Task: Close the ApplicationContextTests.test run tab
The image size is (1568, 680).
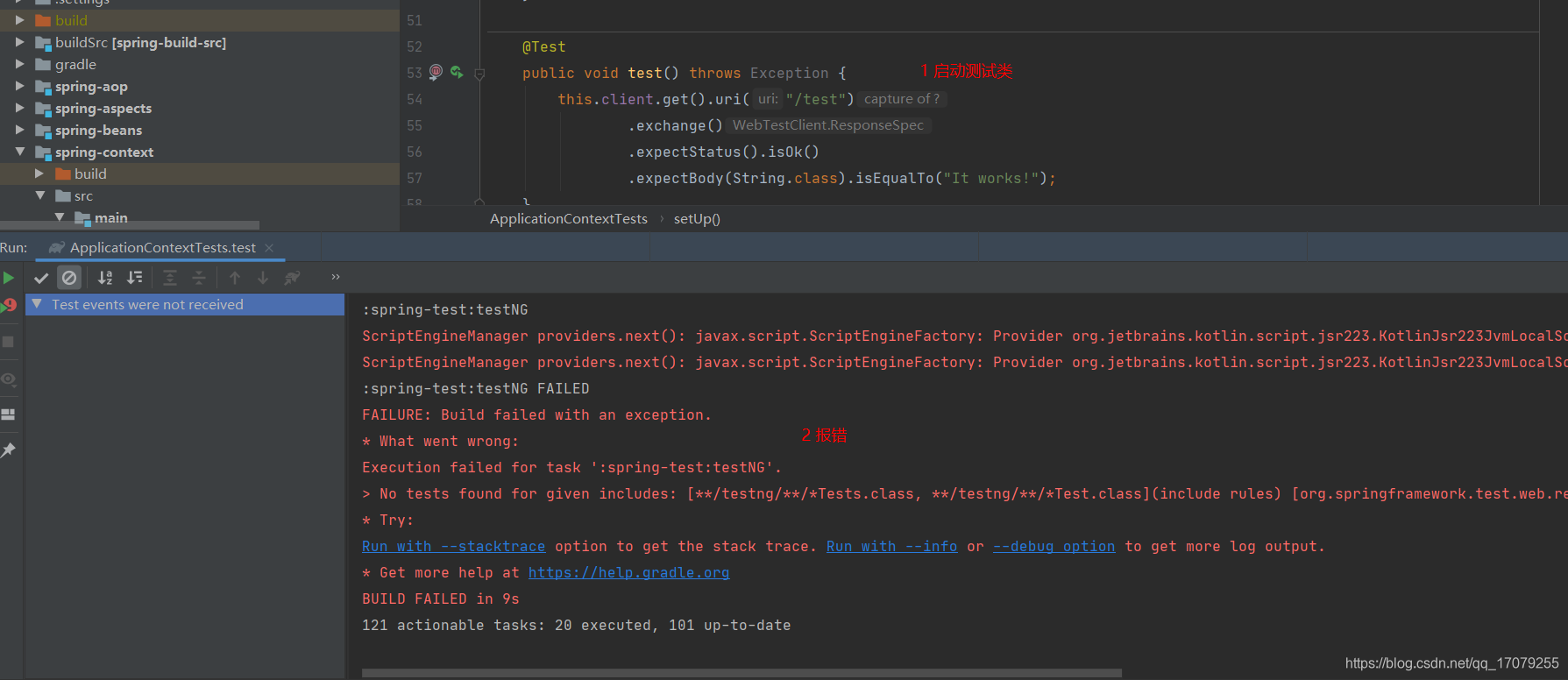Action: [269, 248]
